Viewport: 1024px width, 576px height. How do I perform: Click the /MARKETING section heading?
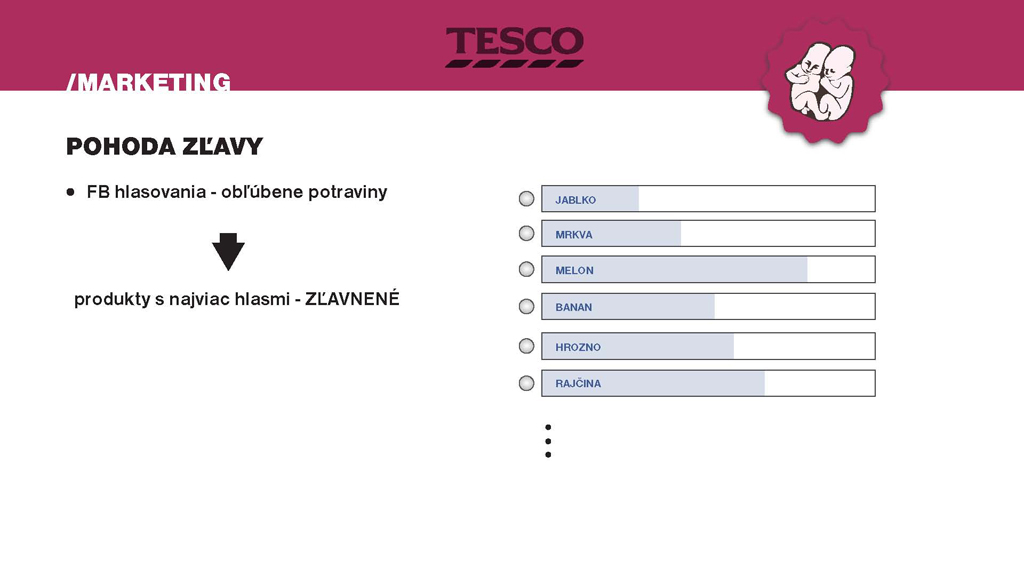(148, 82)
